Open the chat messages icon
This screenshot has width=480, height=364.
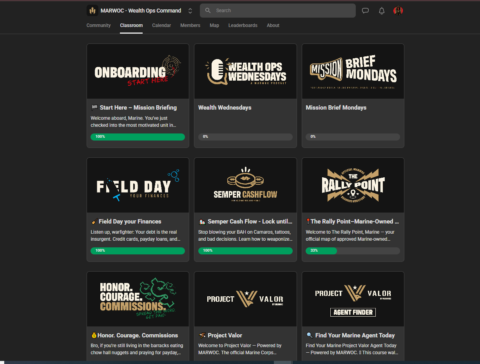point(365,11)
